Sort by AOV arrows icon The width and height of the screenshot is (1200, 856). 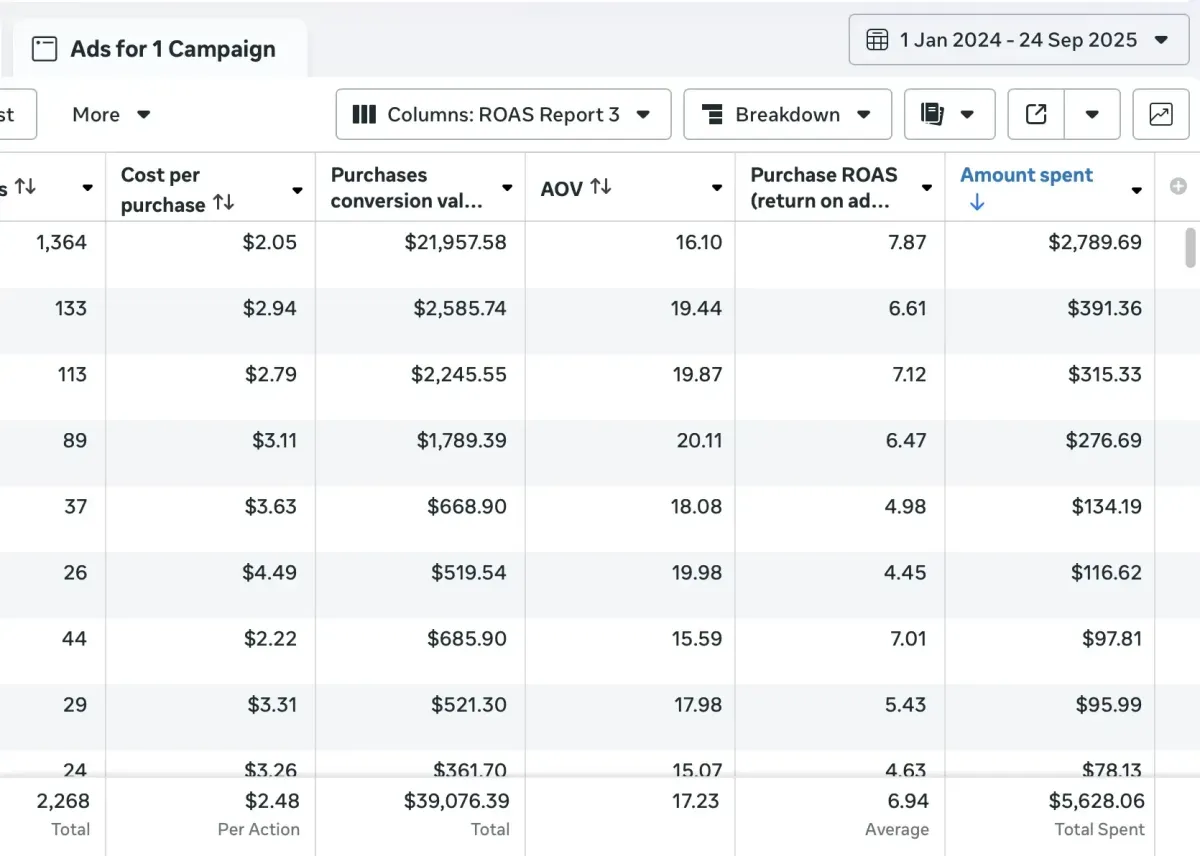point(601,186)
